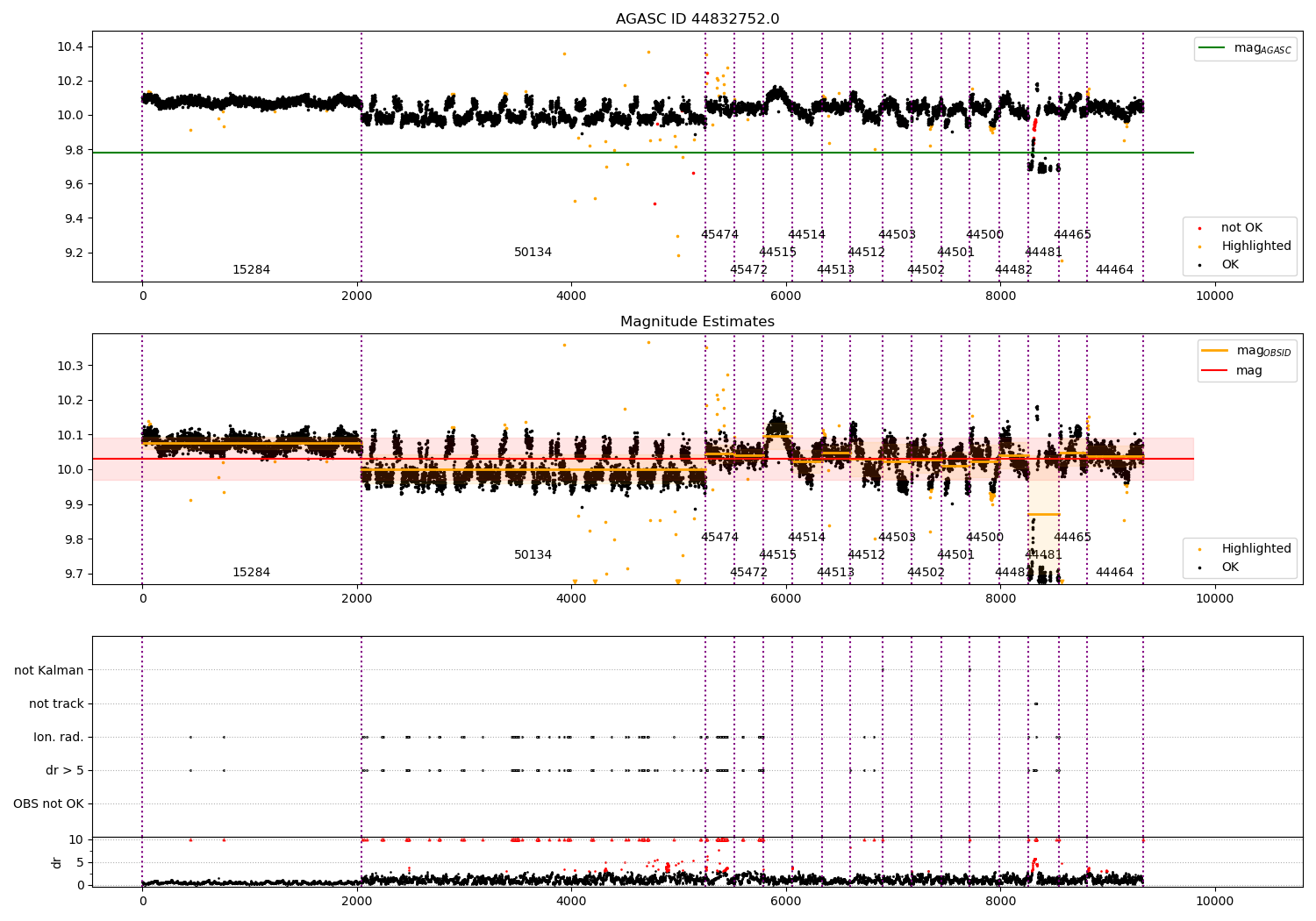The width and height of the screenshot is (1316, 921).
Task: Click obsid label 44513 in the top plot
Action: click(835, 270)
